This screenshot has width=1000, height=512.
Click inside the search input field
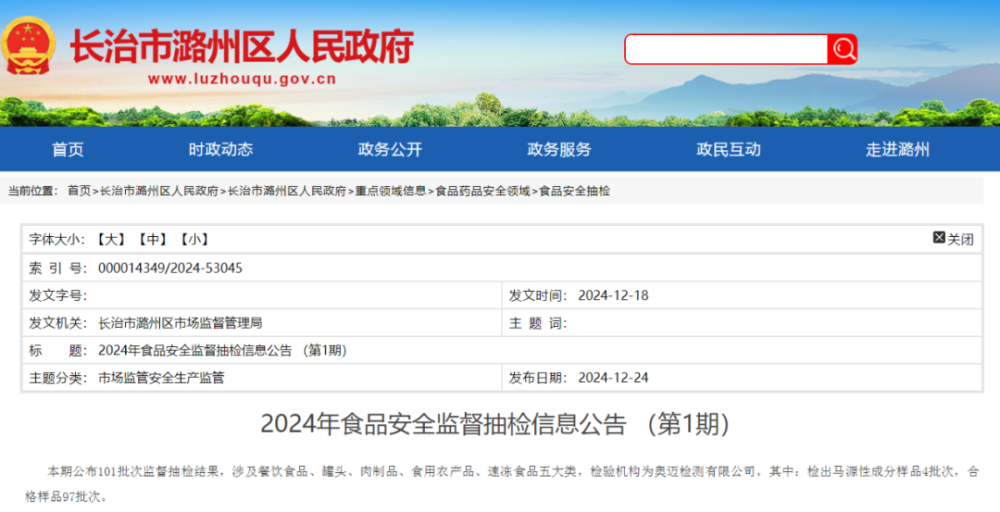726,49
